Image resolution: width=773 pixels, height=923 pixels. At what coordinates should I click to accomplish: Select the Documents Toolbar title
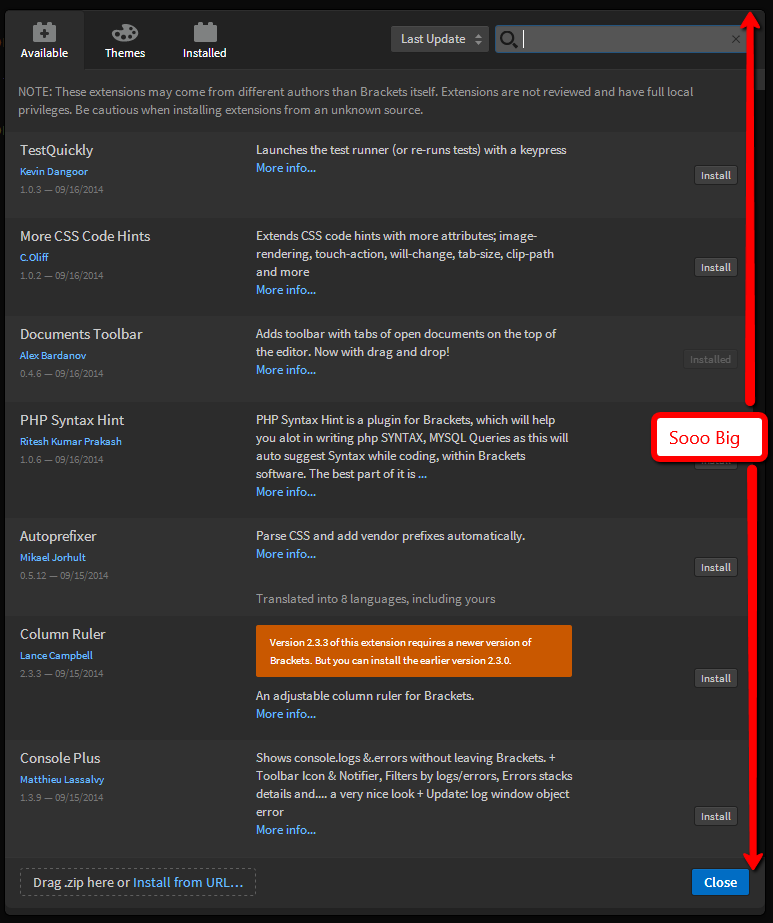81,334
